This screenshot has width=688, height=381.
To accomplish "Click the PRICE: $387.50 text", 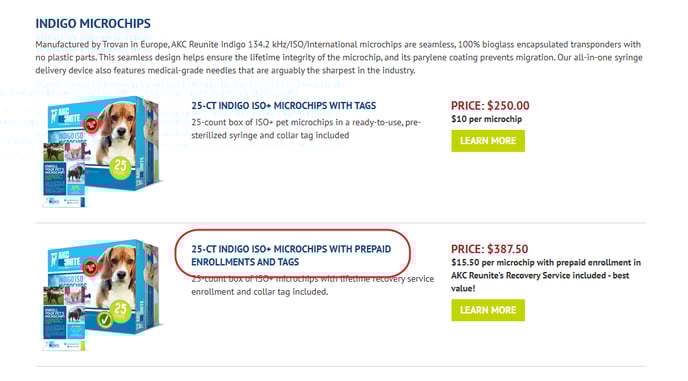I will pyautogui.click(x=489, y=249).
